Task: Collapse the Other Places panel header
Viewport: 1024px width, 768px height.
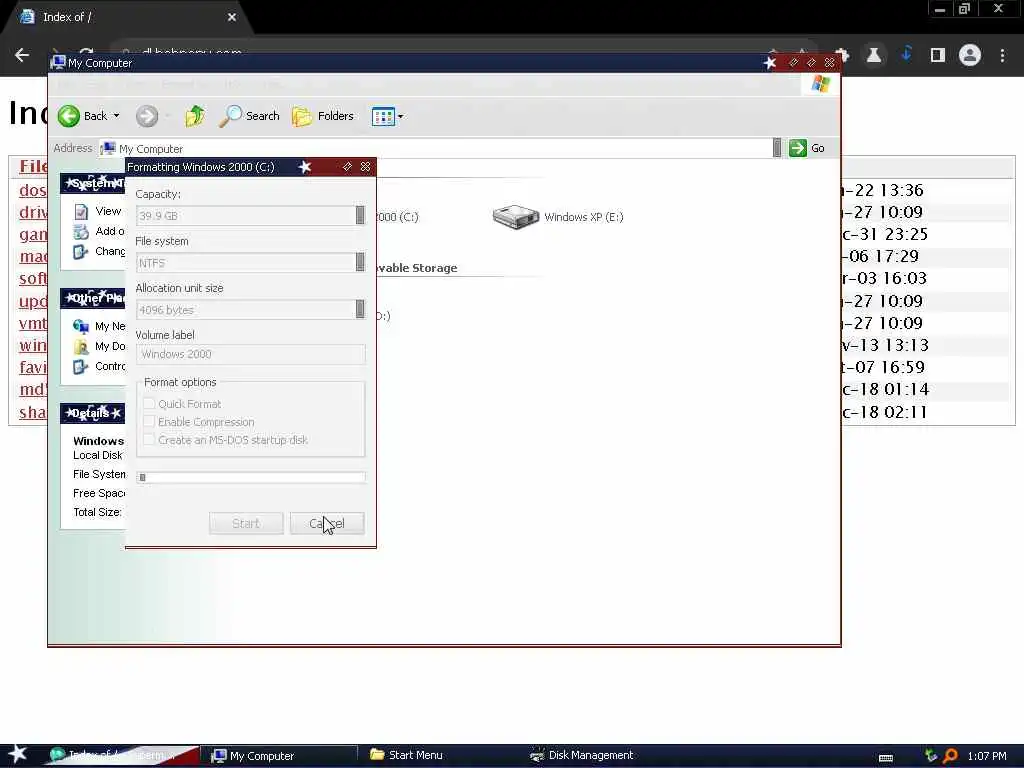Action: coord(93,298)
